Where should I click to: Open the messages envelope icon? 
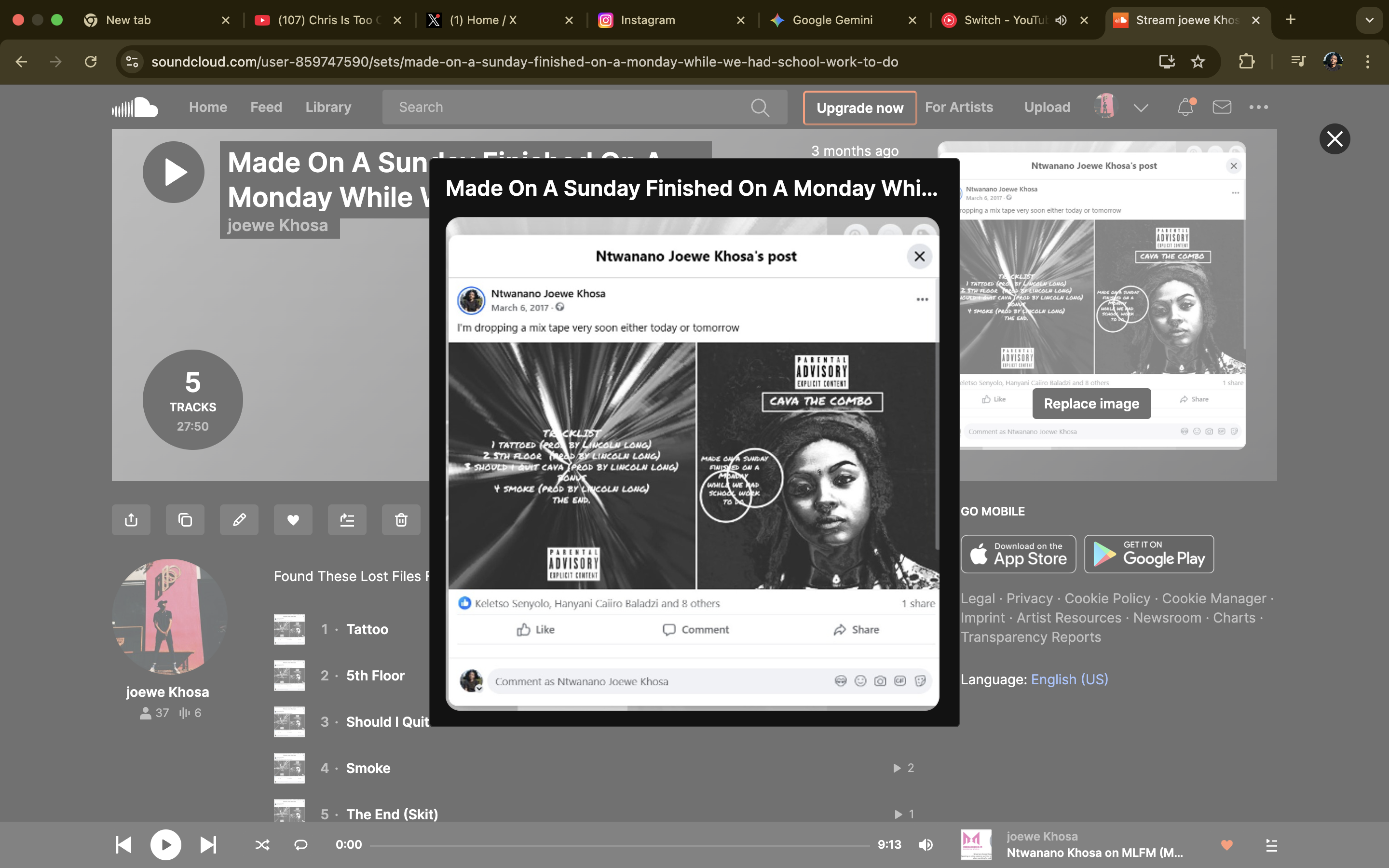1221,108
